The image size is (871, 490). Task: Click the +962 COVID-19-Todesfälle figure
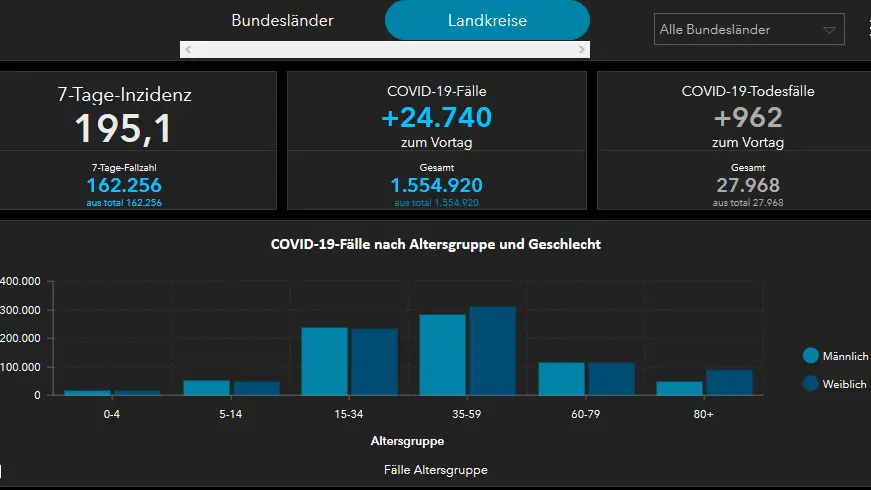pos(747,118)
